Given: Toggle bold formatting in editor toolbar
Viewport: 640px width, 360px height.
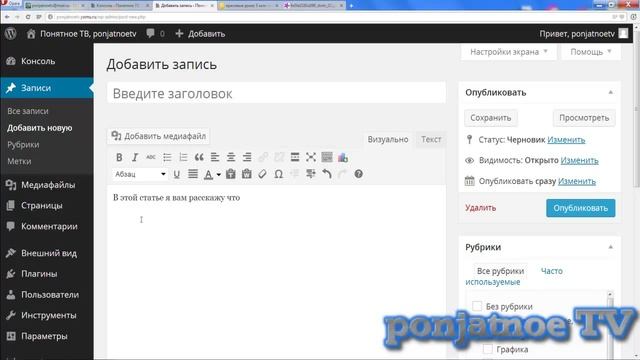Looking at the screenshot, I should pos(119,158).
